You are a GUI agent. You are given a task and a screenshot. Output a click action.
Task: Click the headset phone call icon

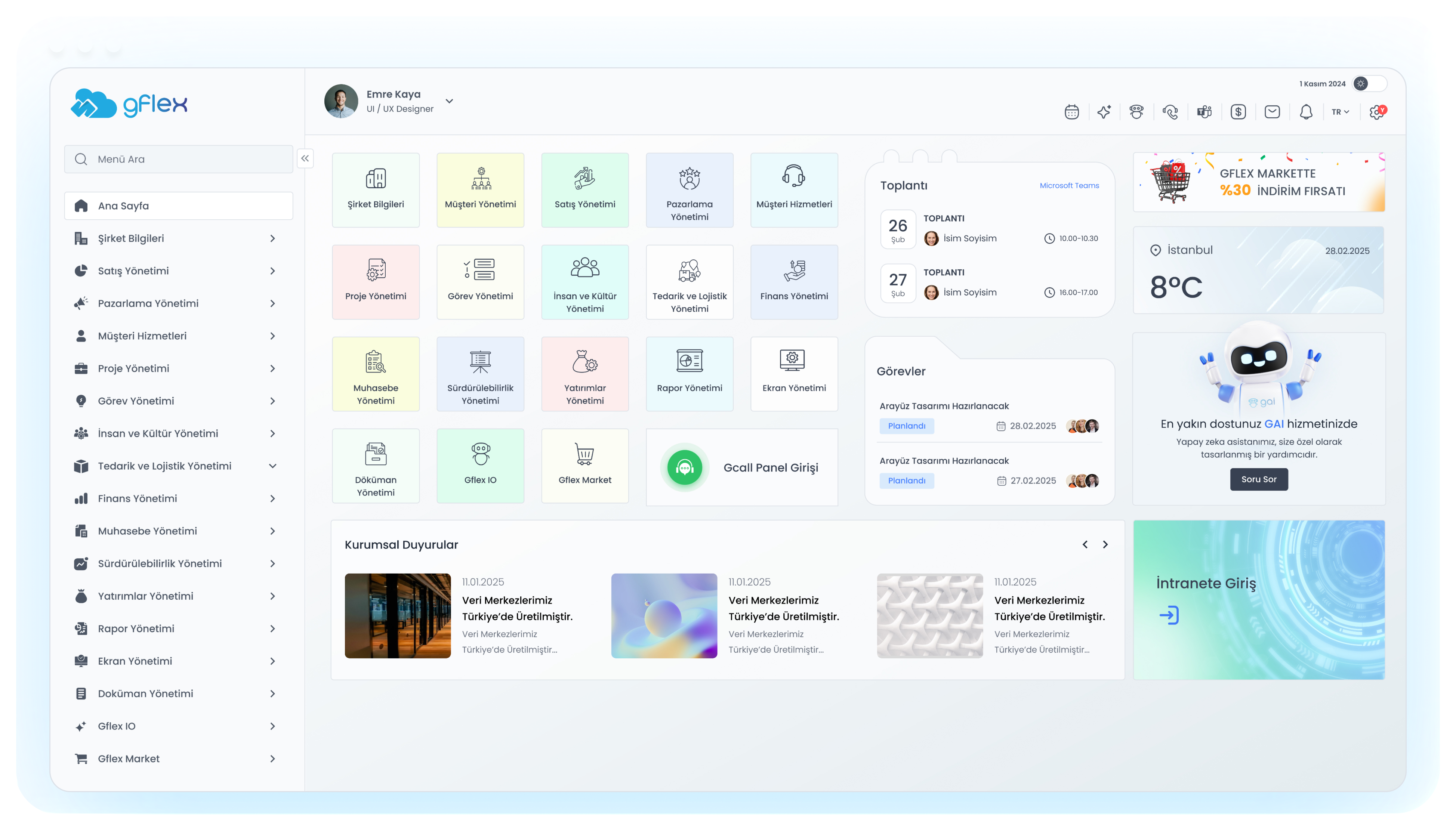[x=1170, y=112]
